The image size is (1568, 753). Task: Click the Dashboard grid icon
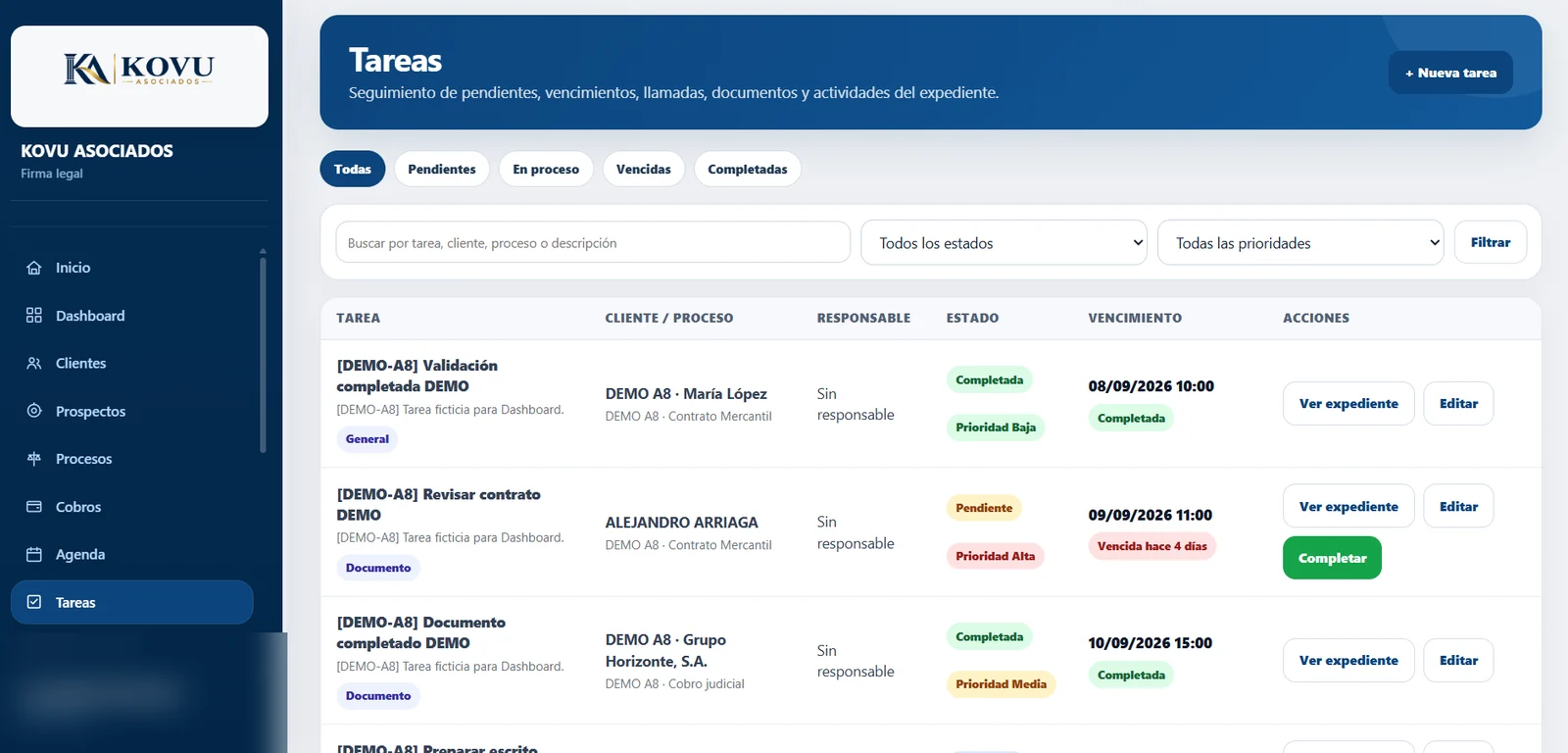click(x=34, y=316)
